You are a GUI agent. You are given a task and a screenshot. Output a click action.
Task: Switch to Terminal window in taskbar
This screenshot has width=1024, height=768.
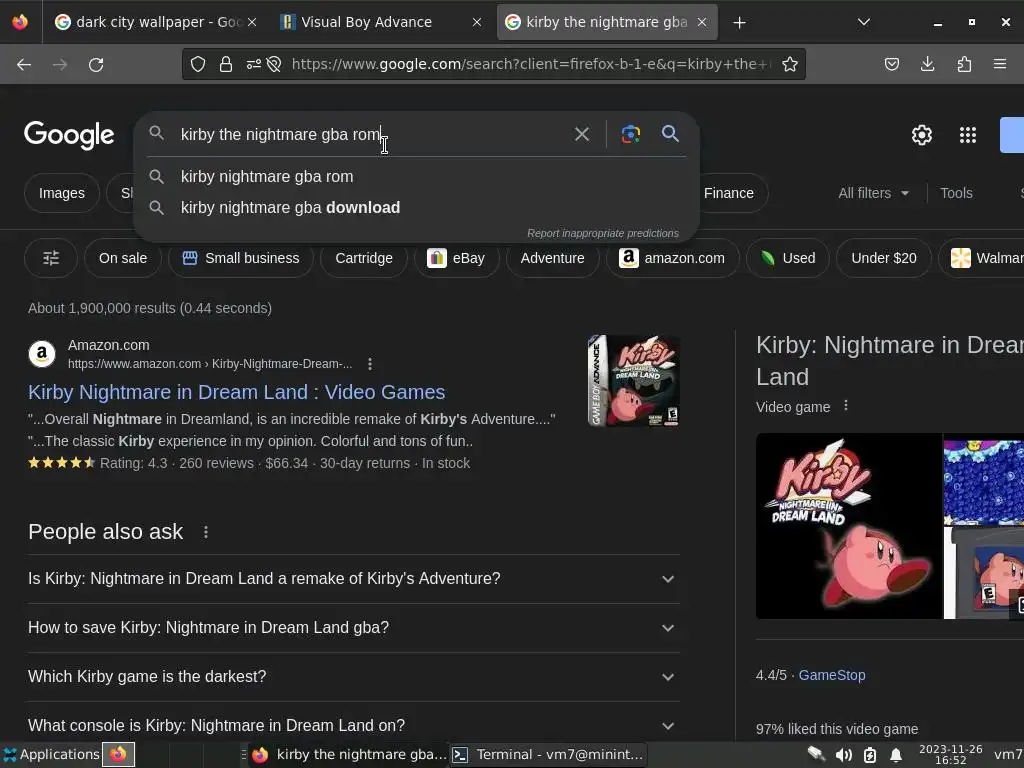pyautogui.click(x=547, y=754)
